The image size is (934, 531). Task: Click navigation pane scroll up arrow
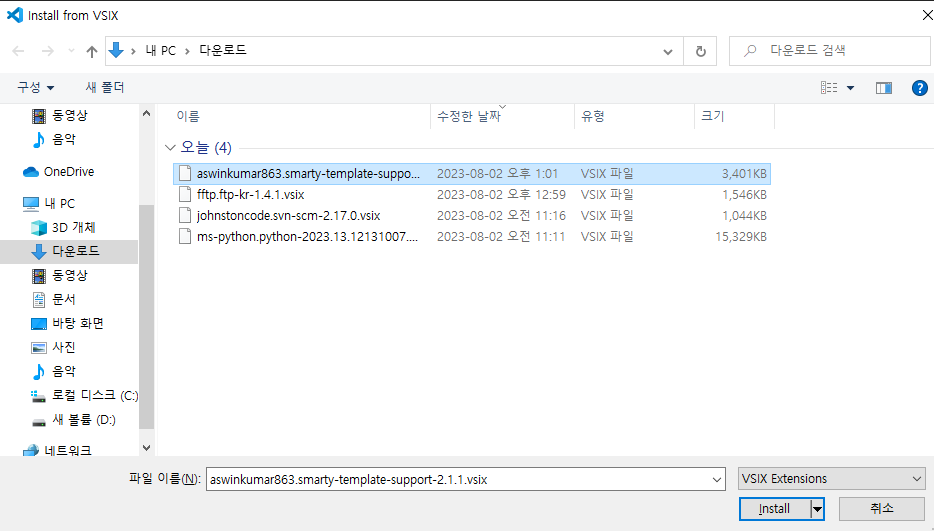coord(147,113)
